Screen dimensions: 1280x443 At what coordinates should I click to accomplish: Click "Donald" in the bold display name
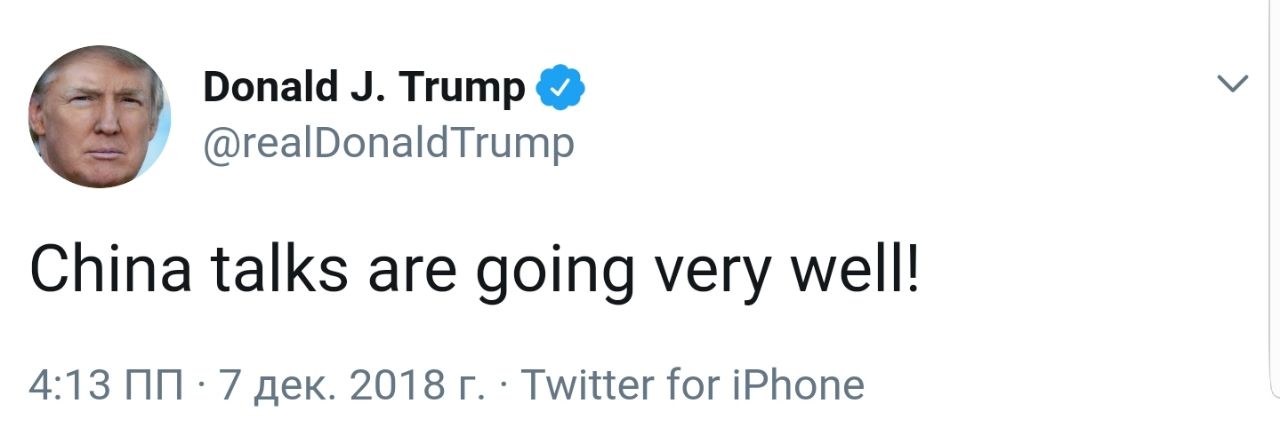coord(269,88)
